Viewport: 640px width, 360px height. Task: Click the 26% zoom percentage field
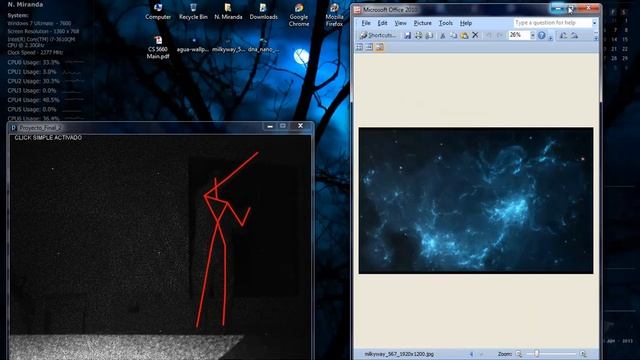click(518, 35)
